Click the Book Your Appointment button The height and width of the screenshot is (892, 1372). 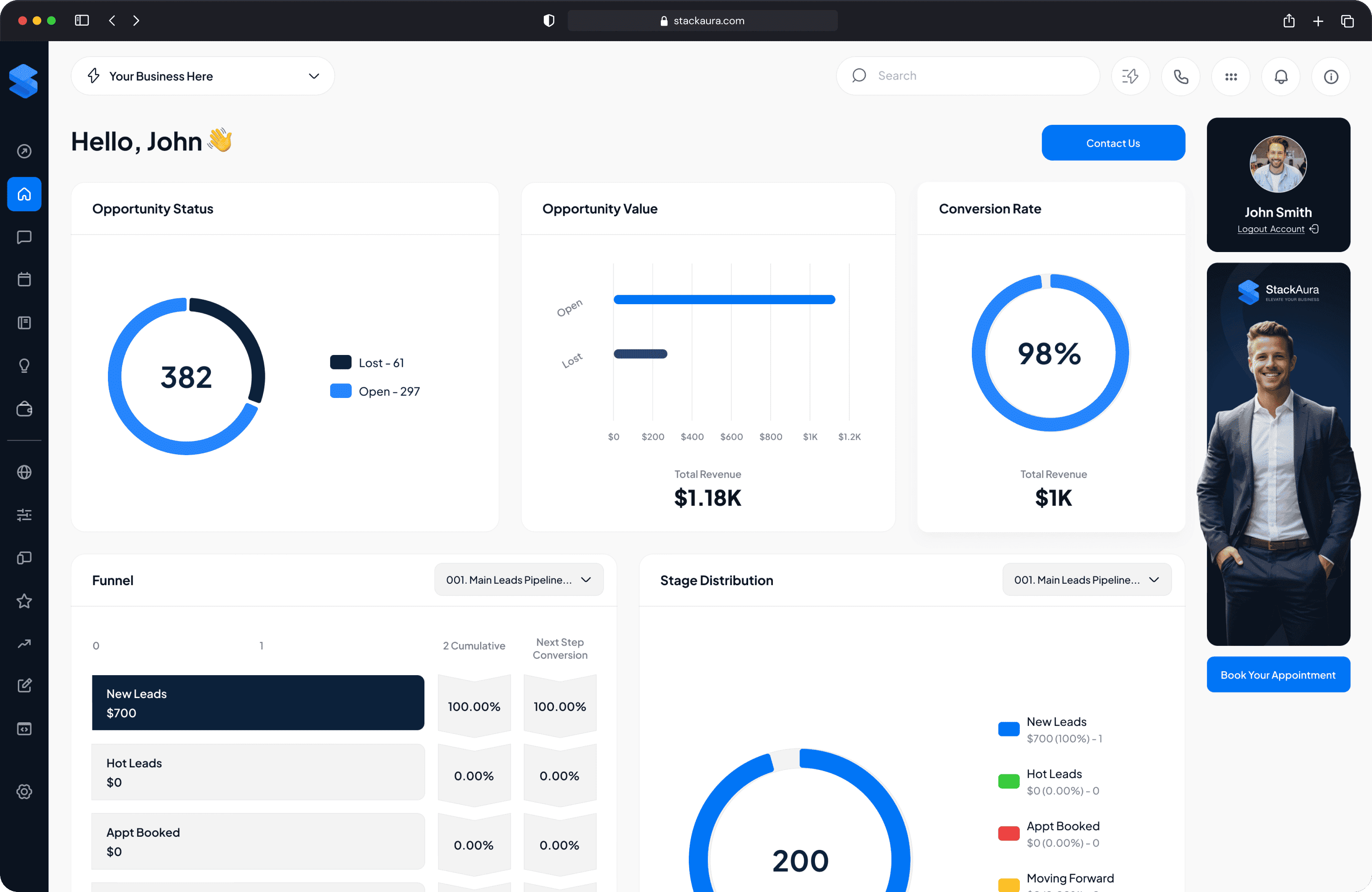1278,674
